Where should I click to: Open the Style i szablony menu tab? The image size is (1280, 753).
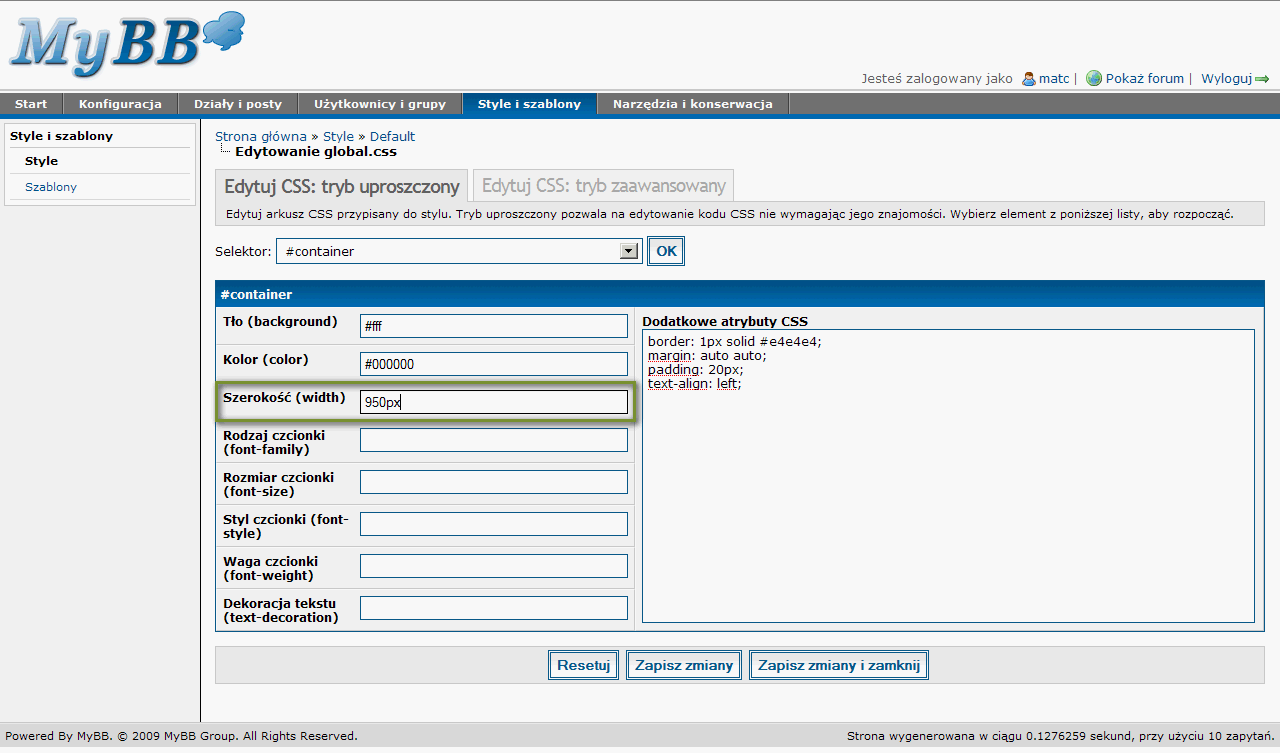[529, 104]
